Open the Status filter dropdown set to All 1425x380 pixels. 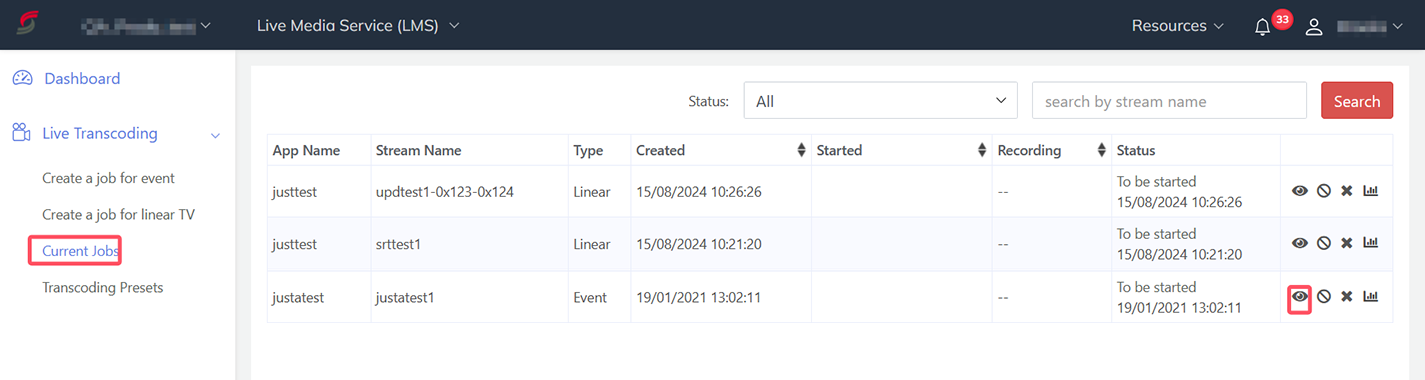click(x=880, y=101)
